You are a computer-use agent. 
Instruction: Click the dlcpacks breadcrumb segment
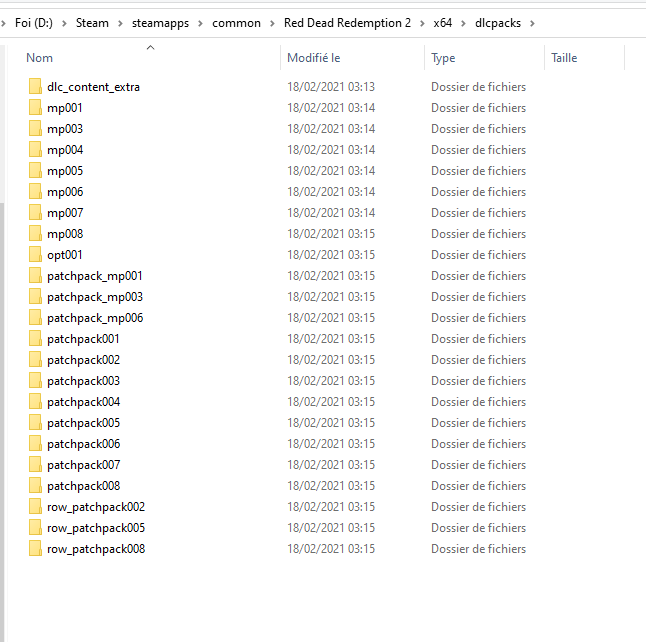(498, 23)
